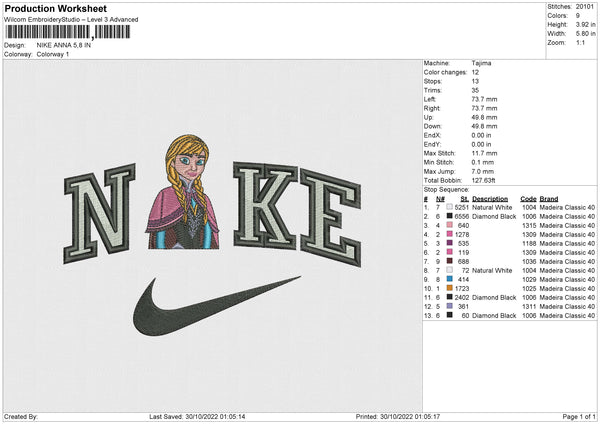This screenshot has width=600, height=424.
Task: Click the Wilcom EmbroideryStudio Level 3 Advanced text
Action: pyautogui.click(x=71, y=20)
